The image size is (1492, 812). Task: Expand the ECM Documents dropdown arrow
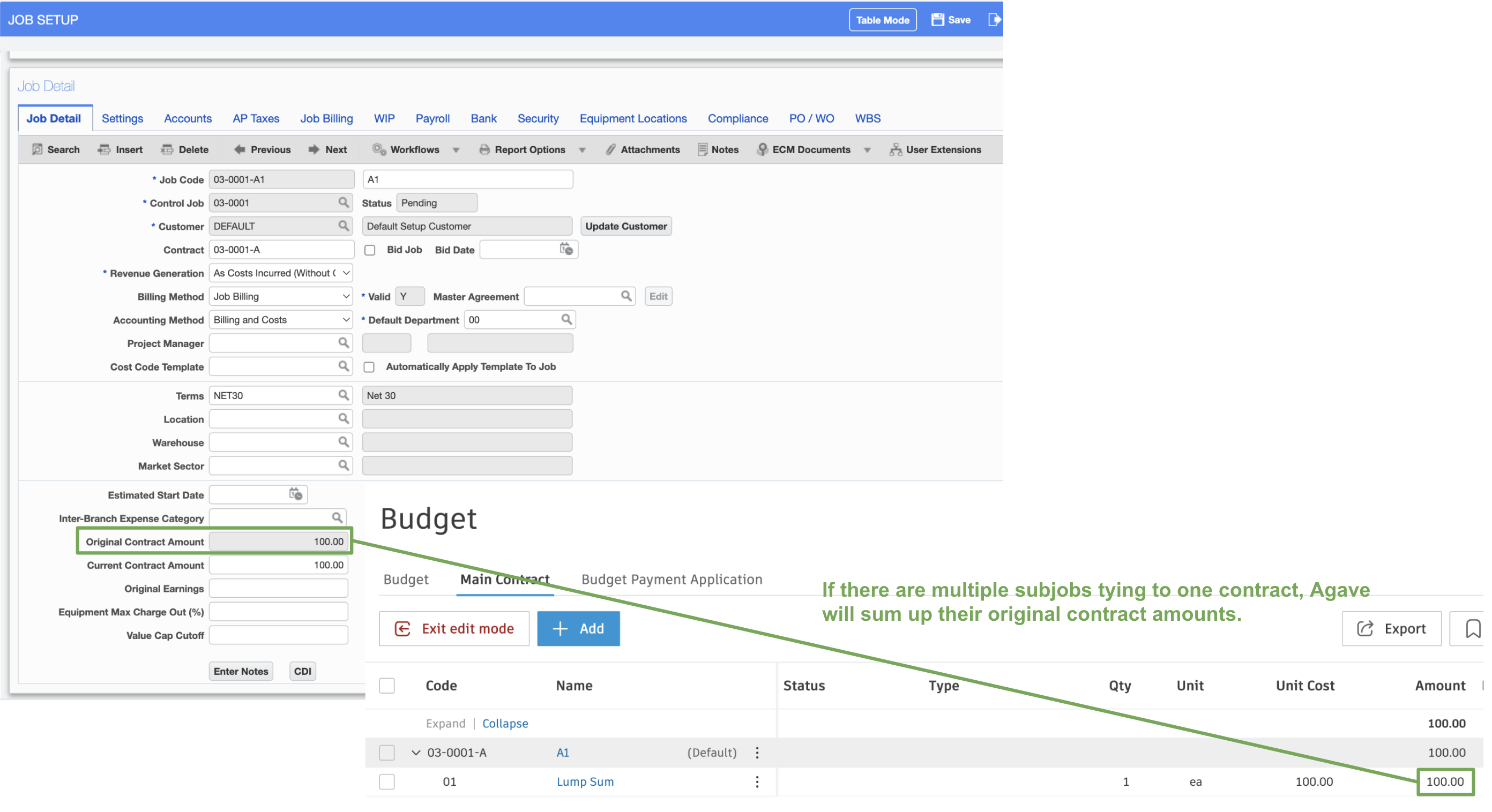867,150
